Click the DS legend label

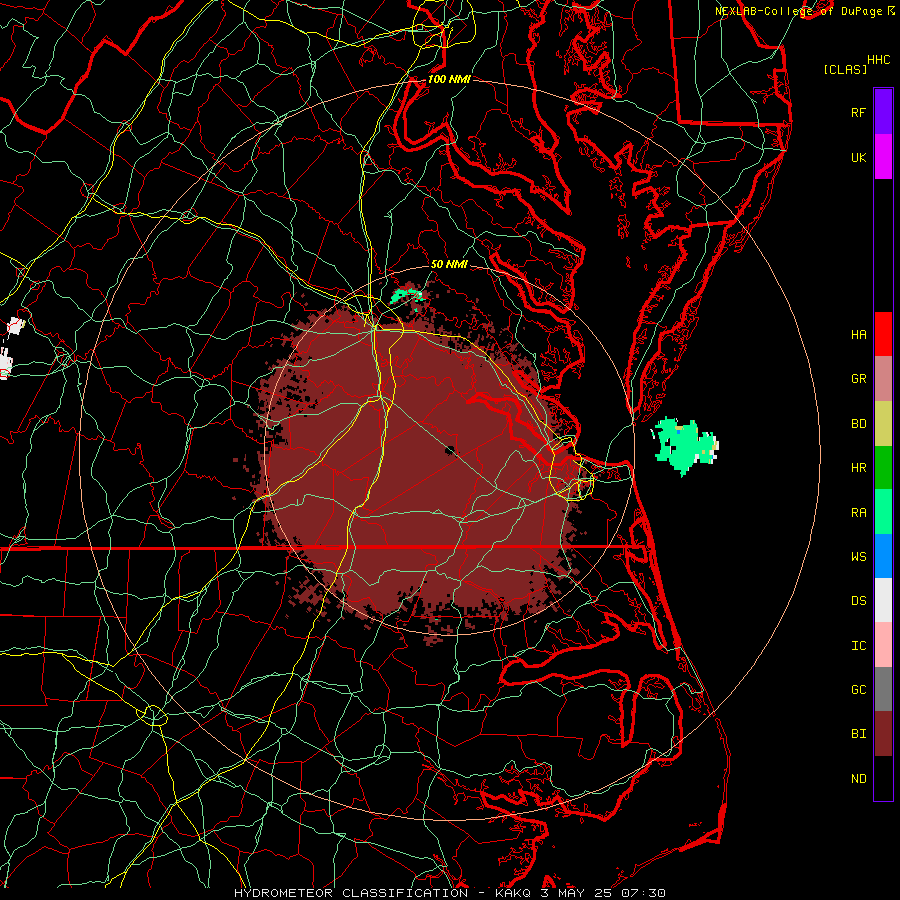(858, 600)
